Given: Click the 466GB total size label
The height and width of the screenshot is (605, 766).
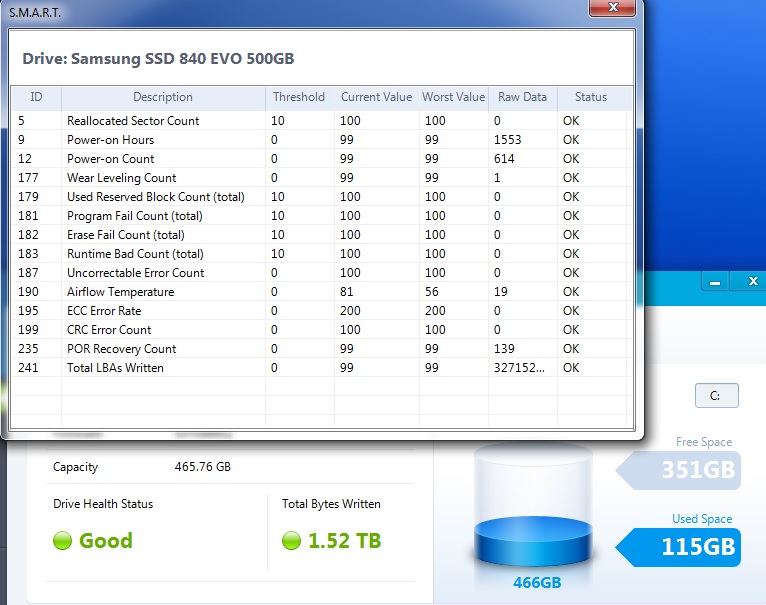Looking at the screenshot, I should (537, 583).
